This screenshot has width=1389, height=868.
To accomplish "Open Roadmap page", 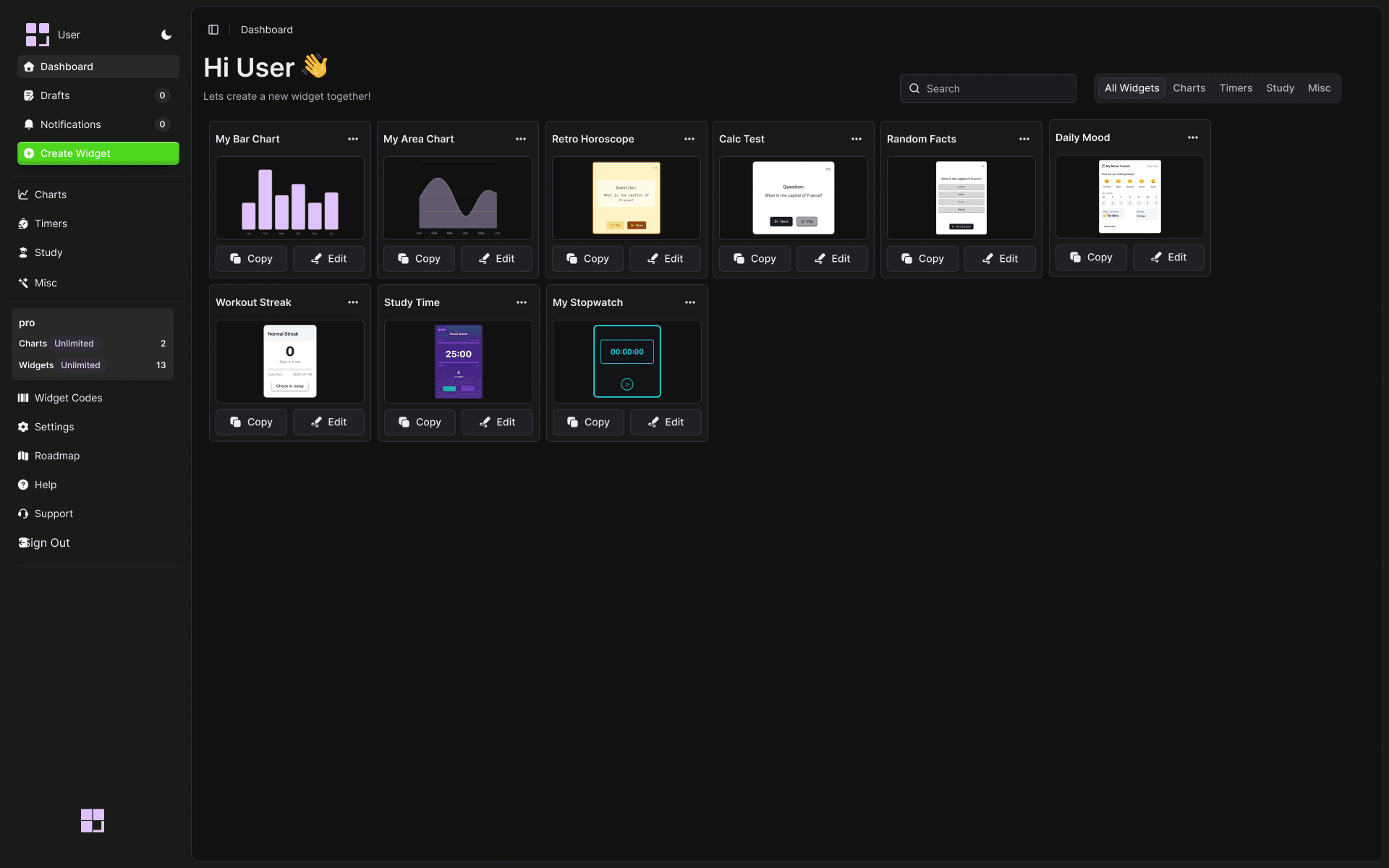I will [57, 456].
